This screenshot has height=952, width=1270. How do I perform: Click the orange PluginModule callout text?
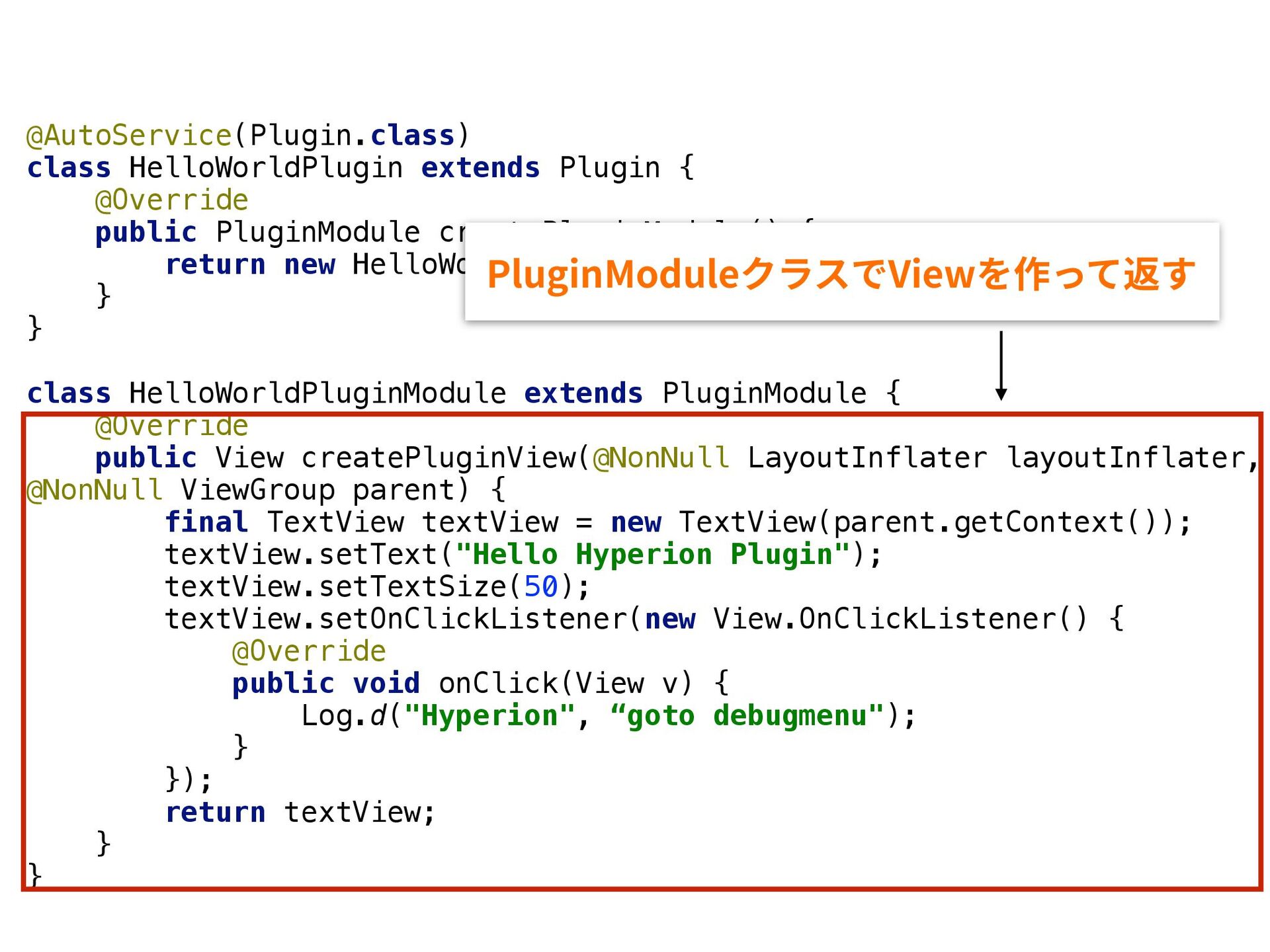point(841,274)
